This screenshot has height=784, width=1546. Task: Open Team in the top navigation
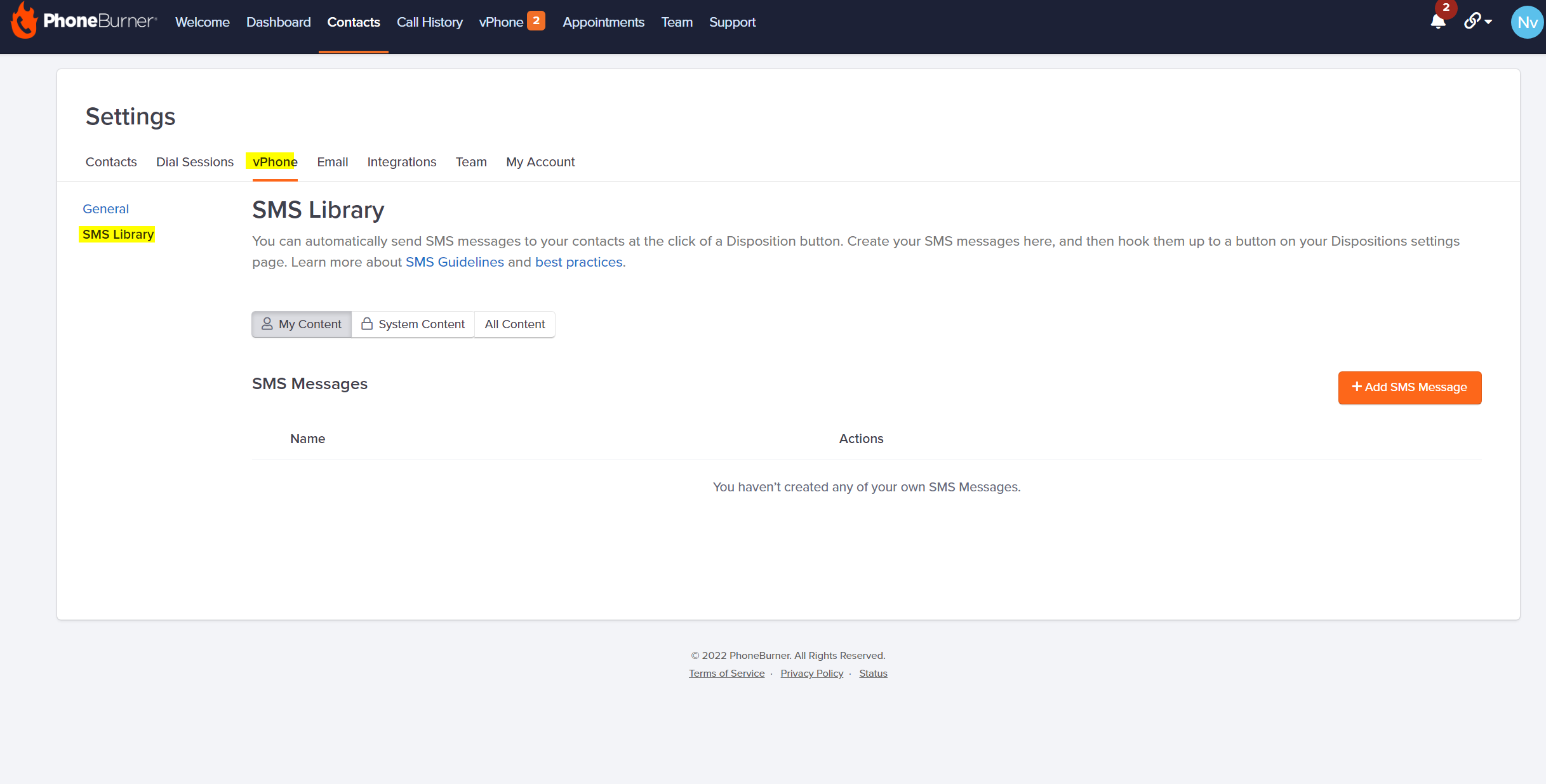click(x=677, y=22)
